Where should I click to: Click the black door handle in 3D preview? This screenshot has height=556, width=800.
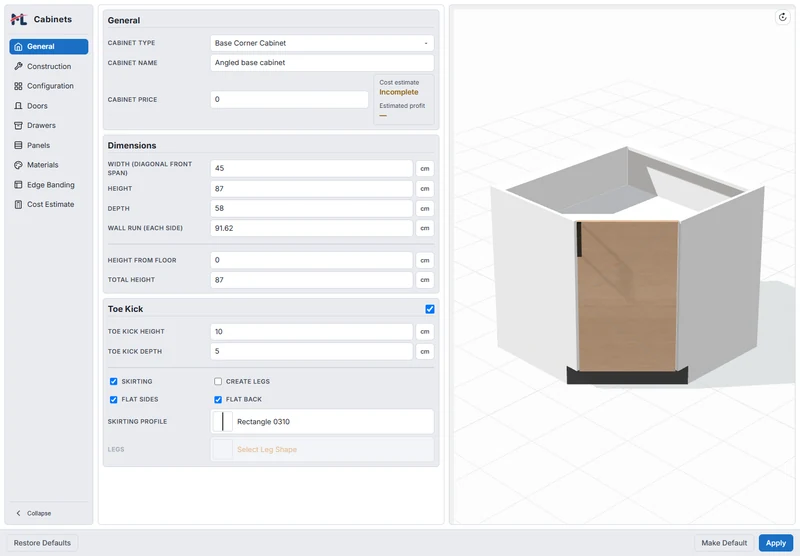click(x=579, y=240)
